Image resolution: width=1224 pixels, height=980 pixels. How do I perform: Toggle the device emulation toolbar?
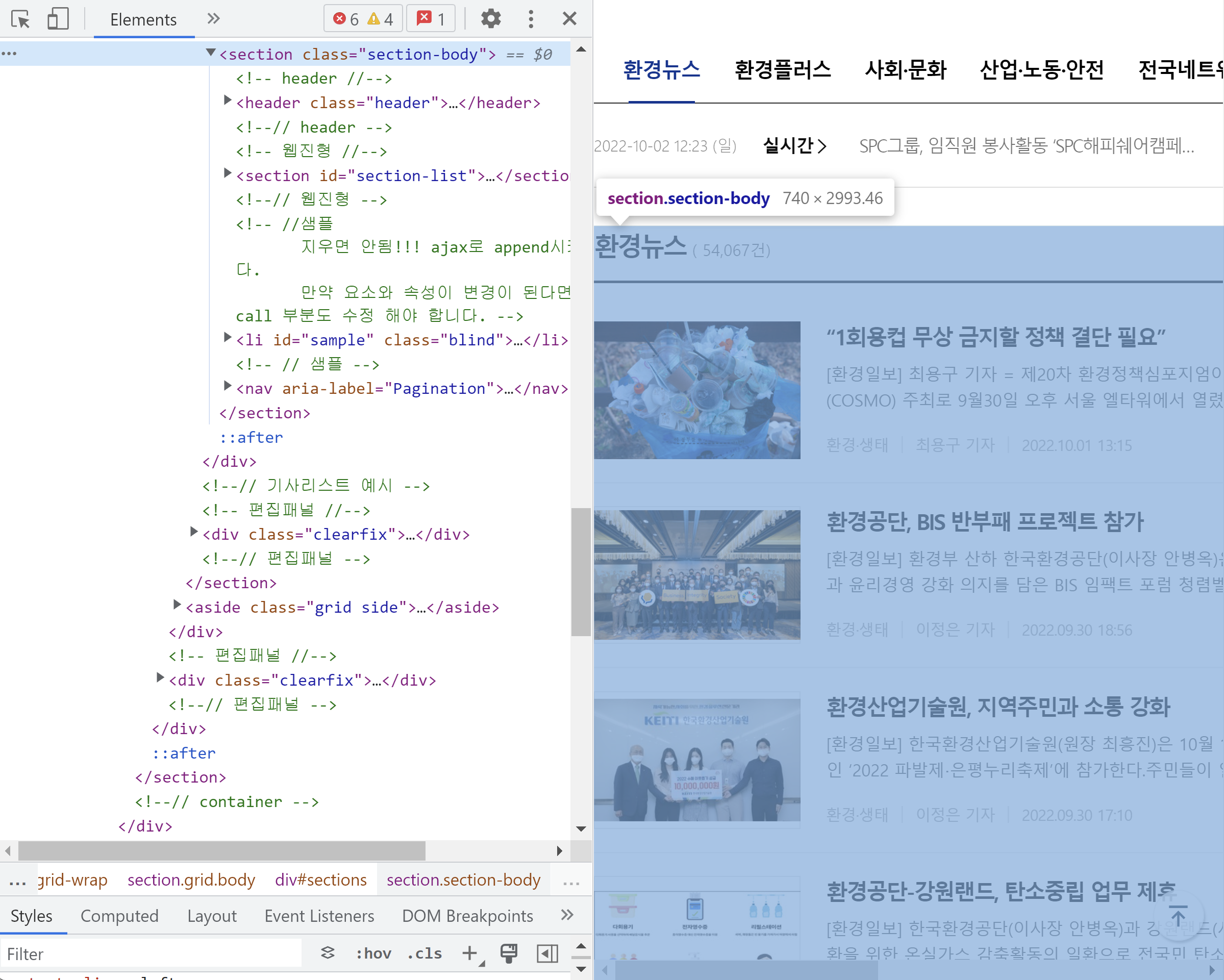click(x=57, y=19)
